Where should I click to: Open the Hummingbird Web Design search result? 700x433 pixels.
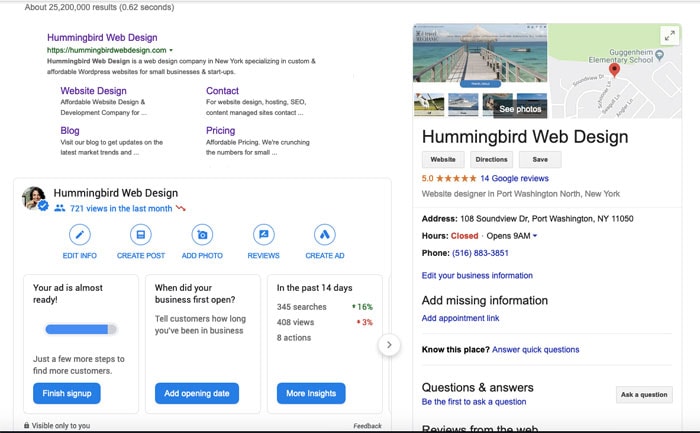(102, 37)
